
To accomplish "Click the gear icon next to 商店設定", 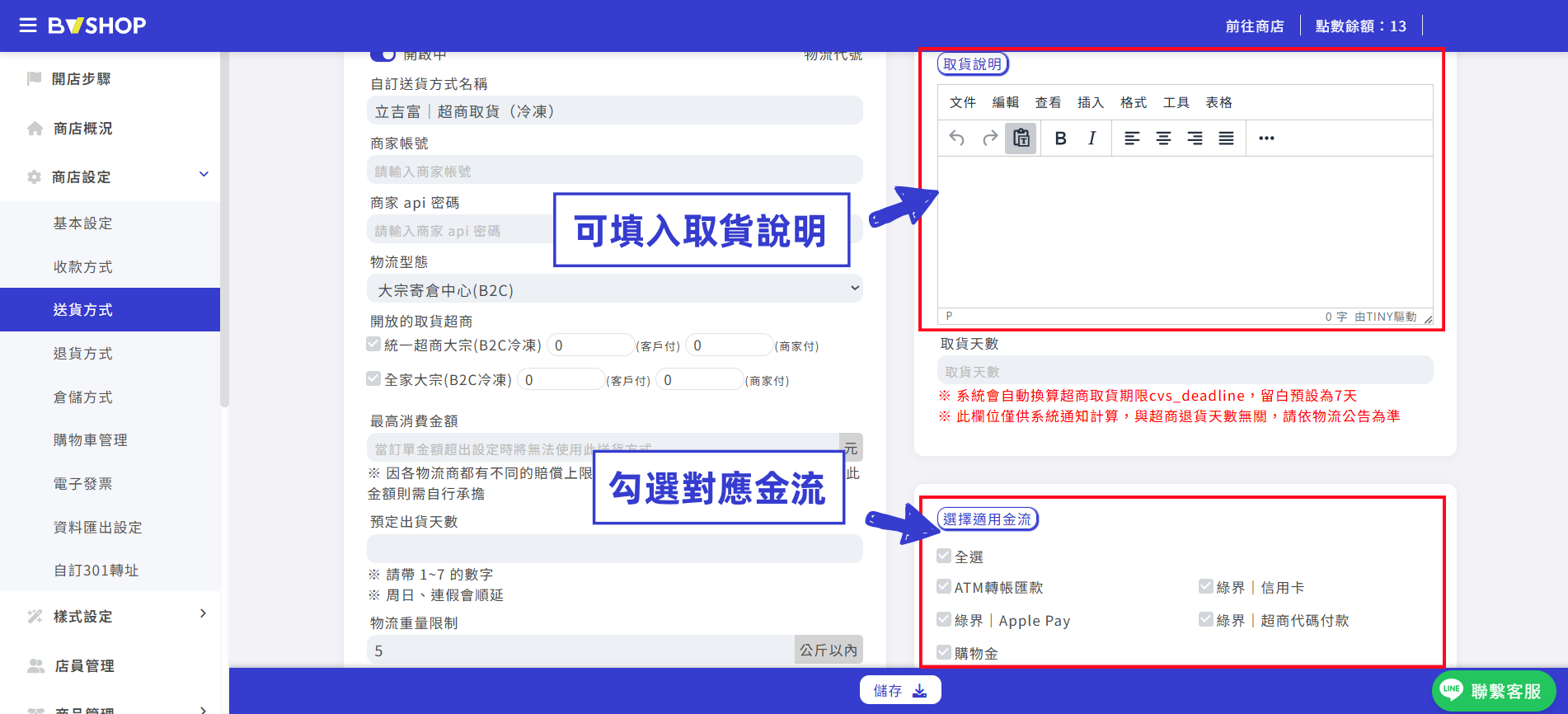I will click(x=34, y=177).
